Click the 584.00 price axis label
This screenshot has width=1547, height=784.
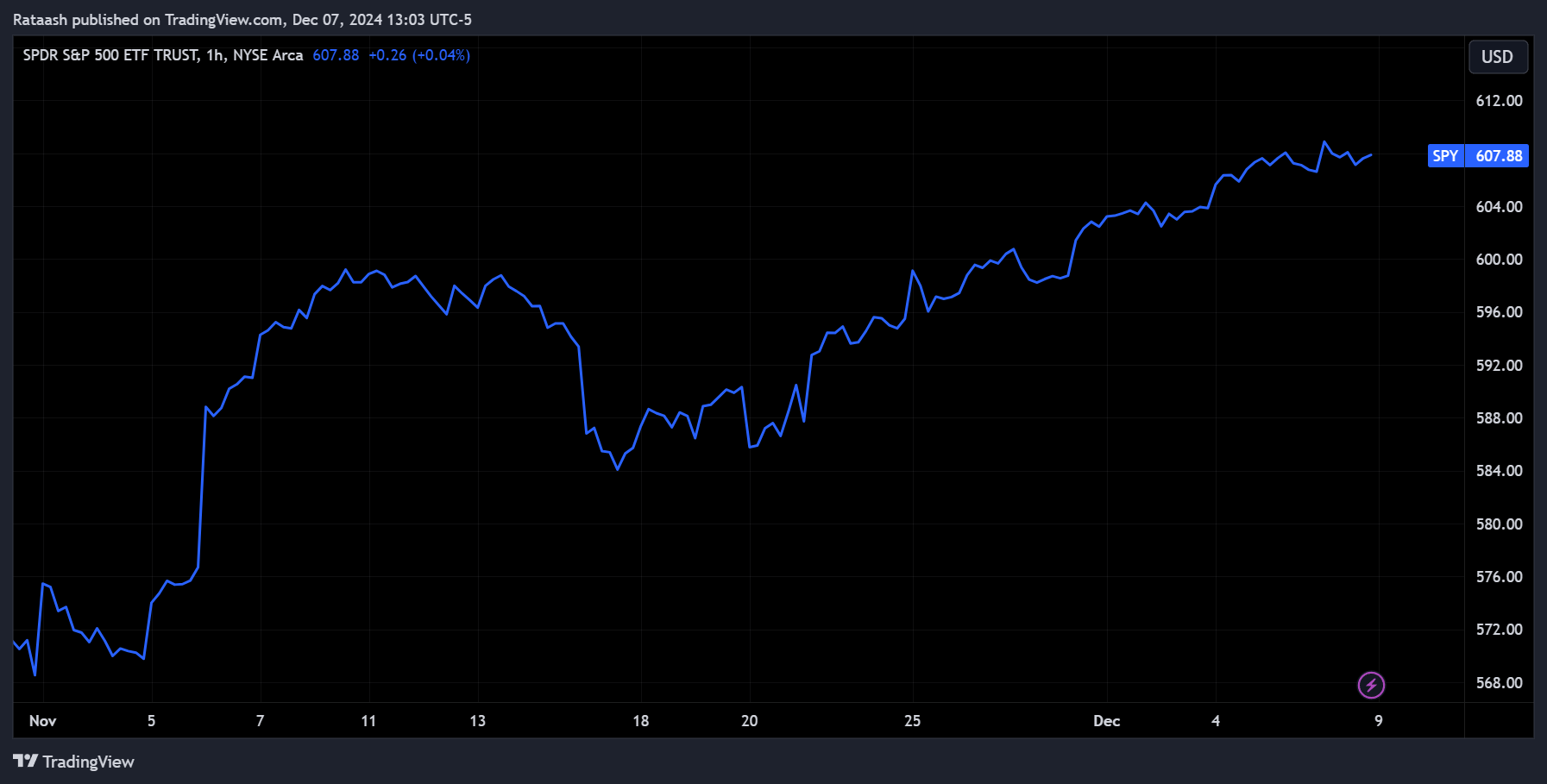[1499, 471]
